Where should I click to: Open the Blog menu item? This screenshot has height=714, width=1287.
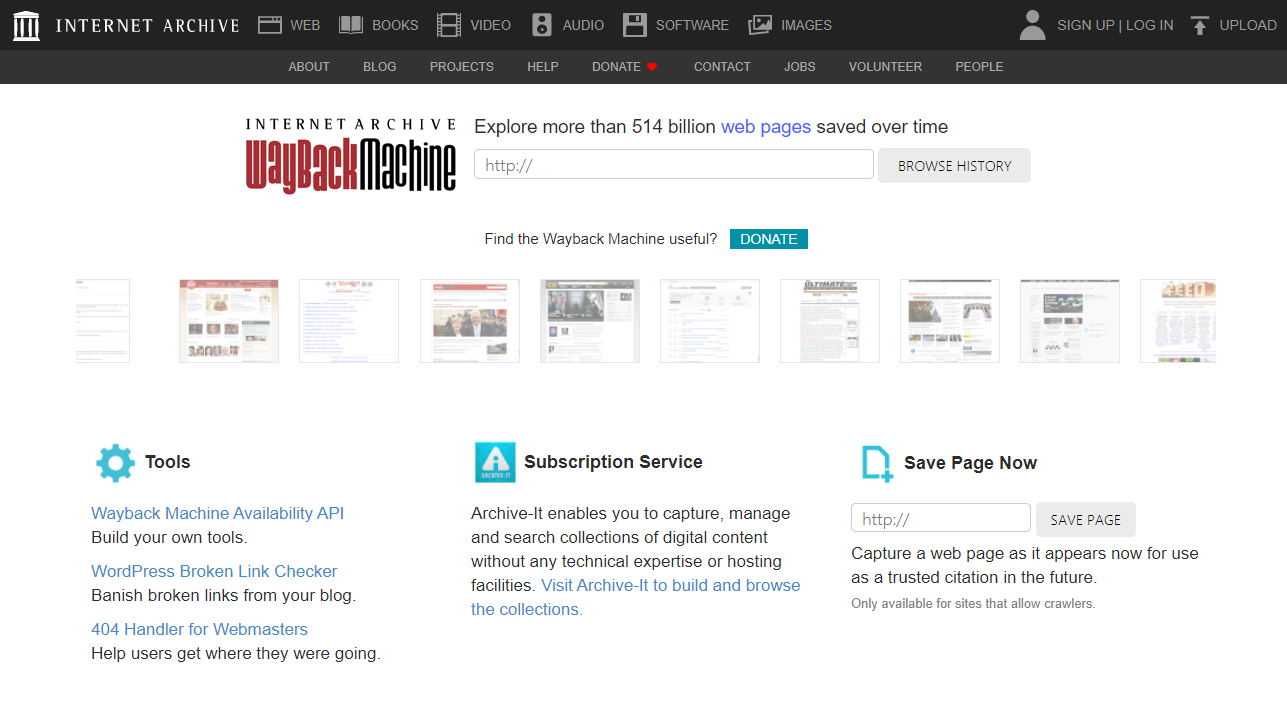[x=380, y=67]
